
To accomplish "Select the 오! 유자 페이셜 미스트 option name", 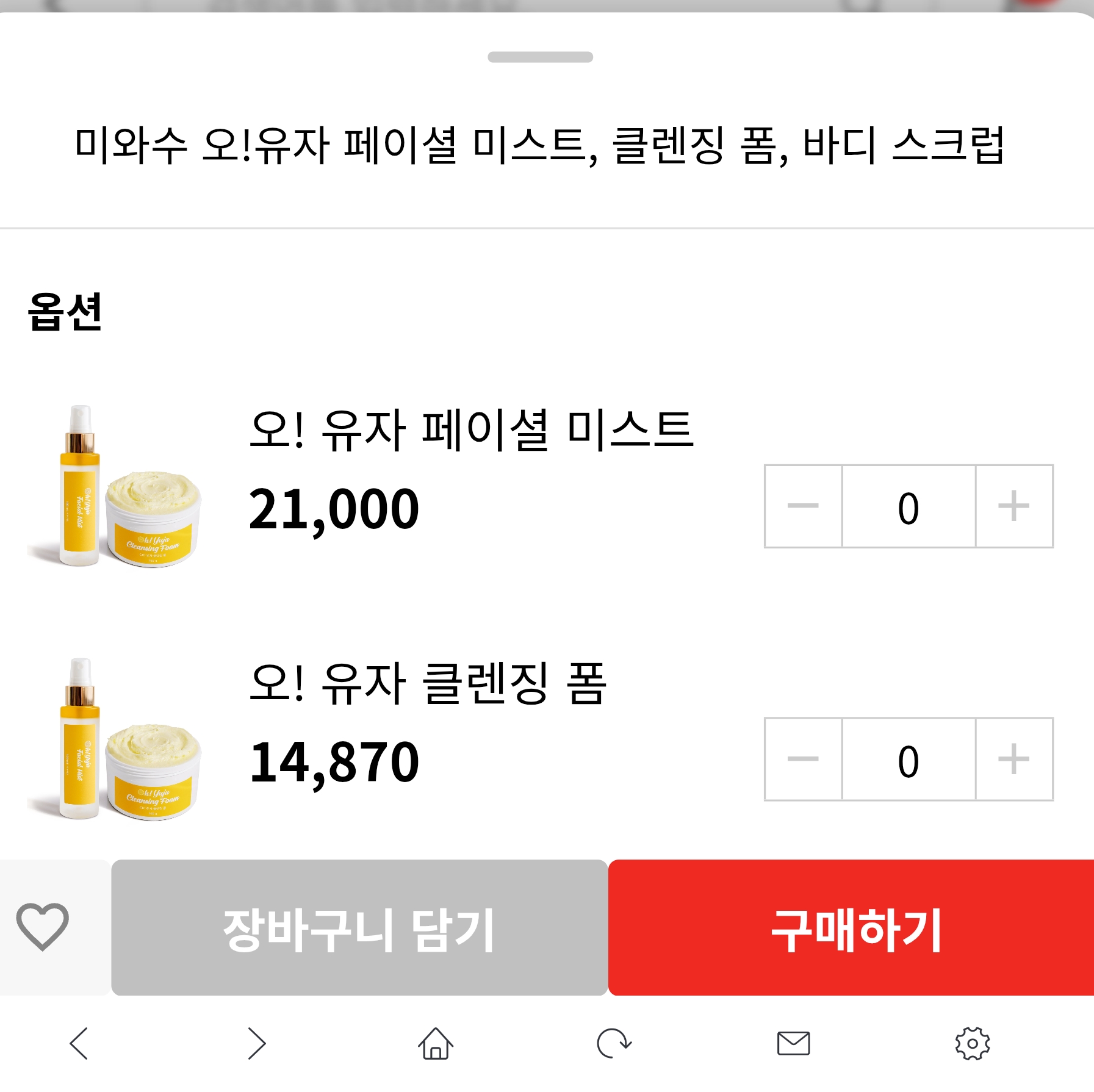I will coord(471,431).
